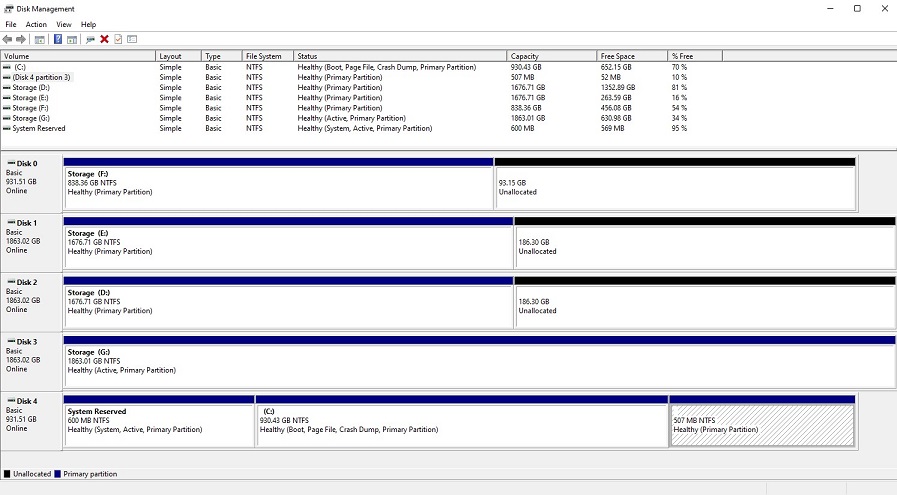Select the 93.15 GB unallocated space on Disk 0
The image size is (897, 495).
tap(675, 187)
